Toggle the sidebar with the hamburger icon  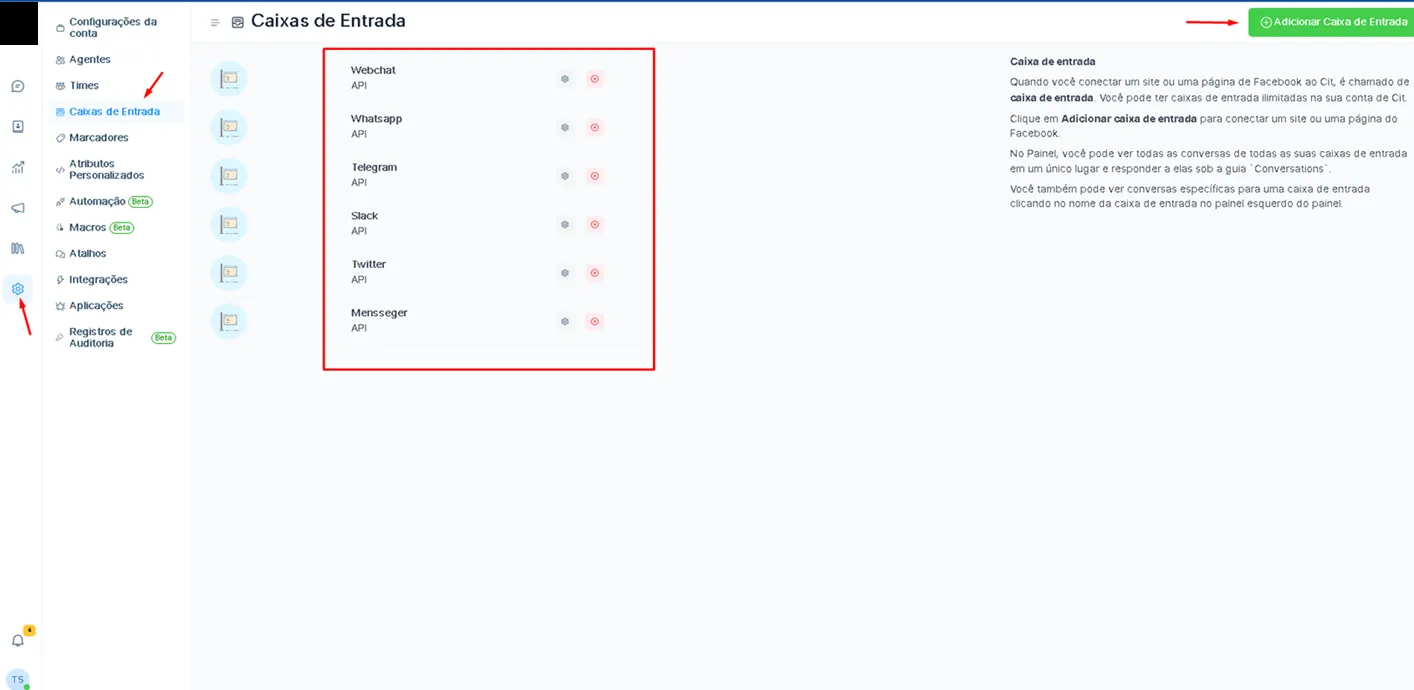tap(215, 22)
